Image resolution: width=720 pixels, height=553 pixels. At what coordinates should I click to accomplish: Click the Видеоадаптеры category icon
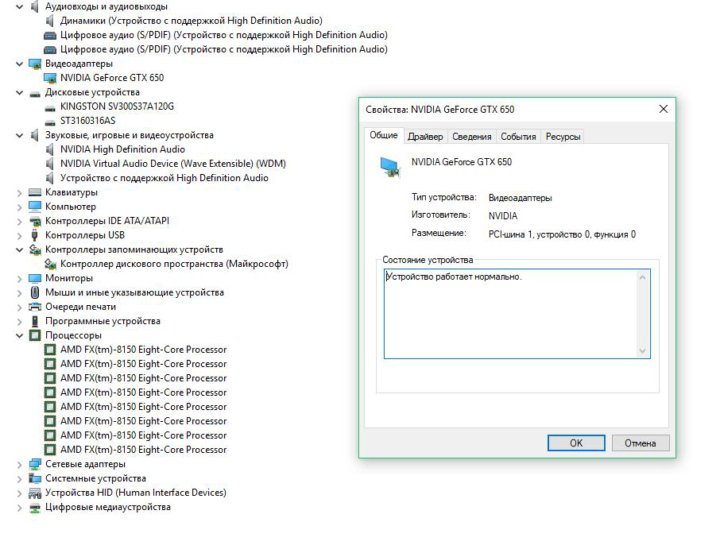(x=35, y=64)
